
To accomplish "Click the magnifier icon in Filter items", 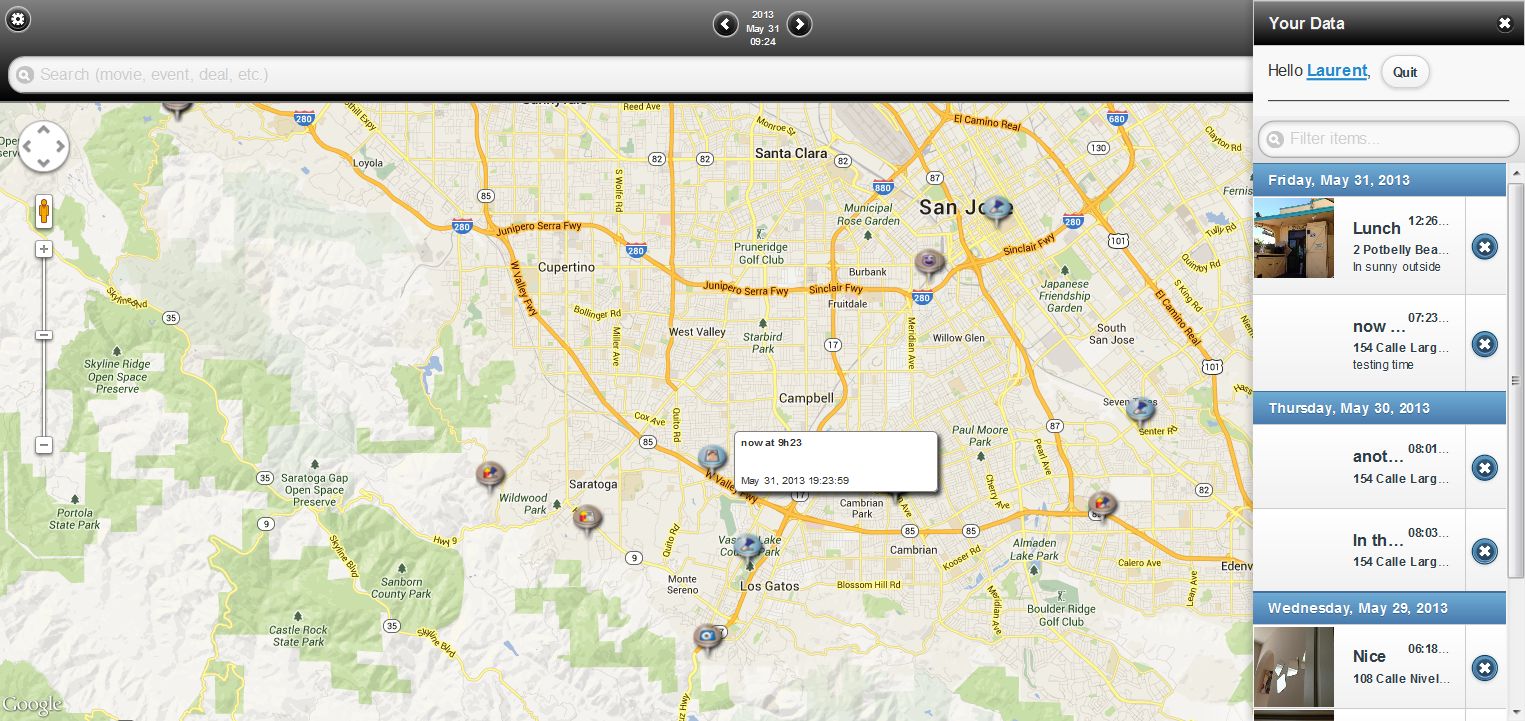I will (x=1274, y=140).
